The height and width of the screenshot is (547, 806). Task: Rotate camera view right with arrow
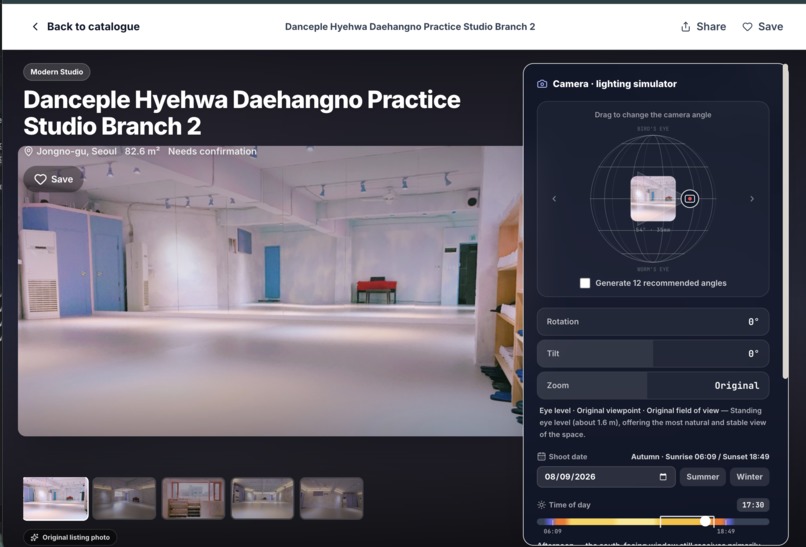pyautogui.click(x=752, y=198)
